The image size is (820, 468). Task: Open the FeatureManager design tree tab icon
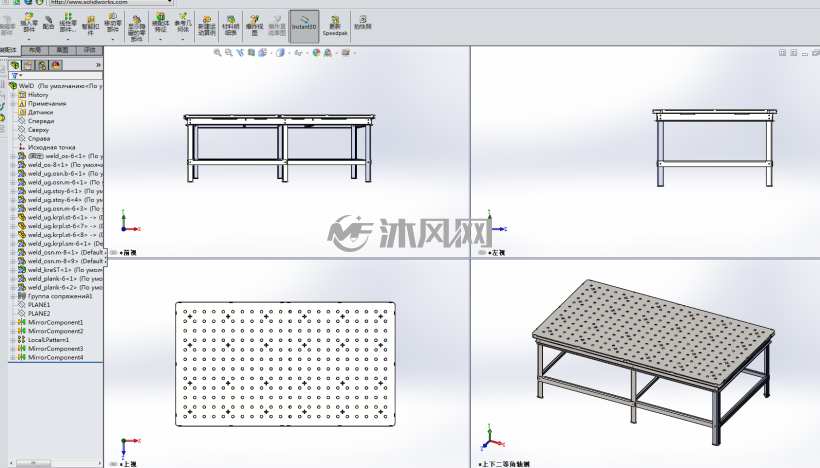[15, 65]
